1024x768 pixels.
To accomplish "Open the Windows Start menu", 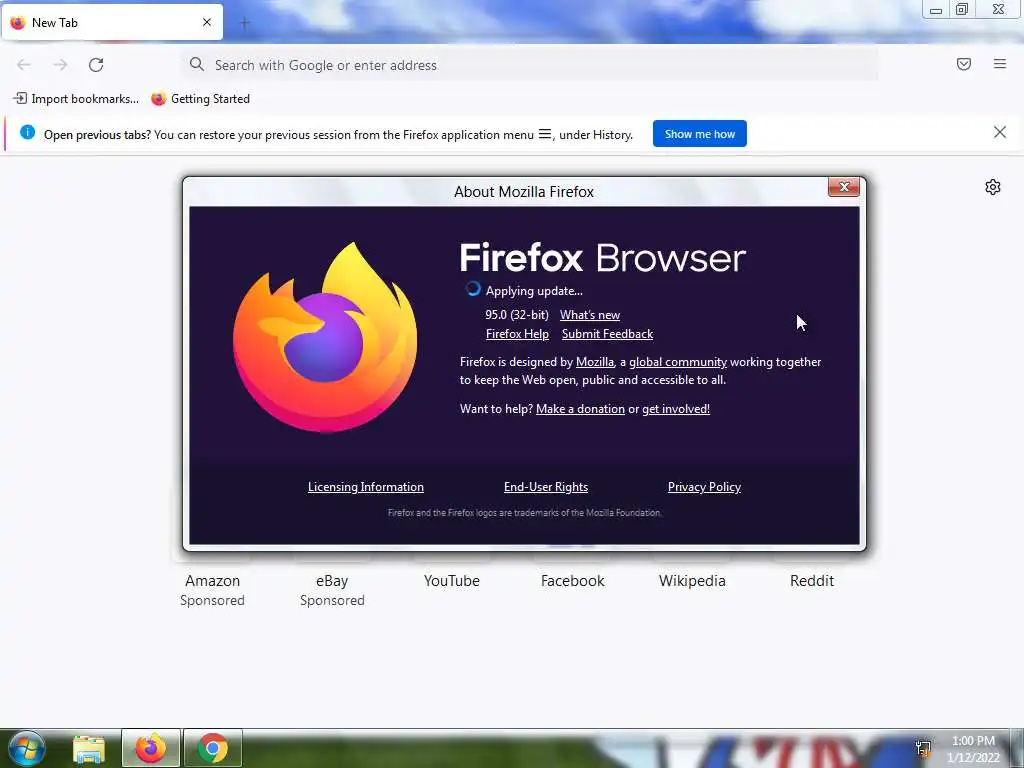I will pos(26,748).
